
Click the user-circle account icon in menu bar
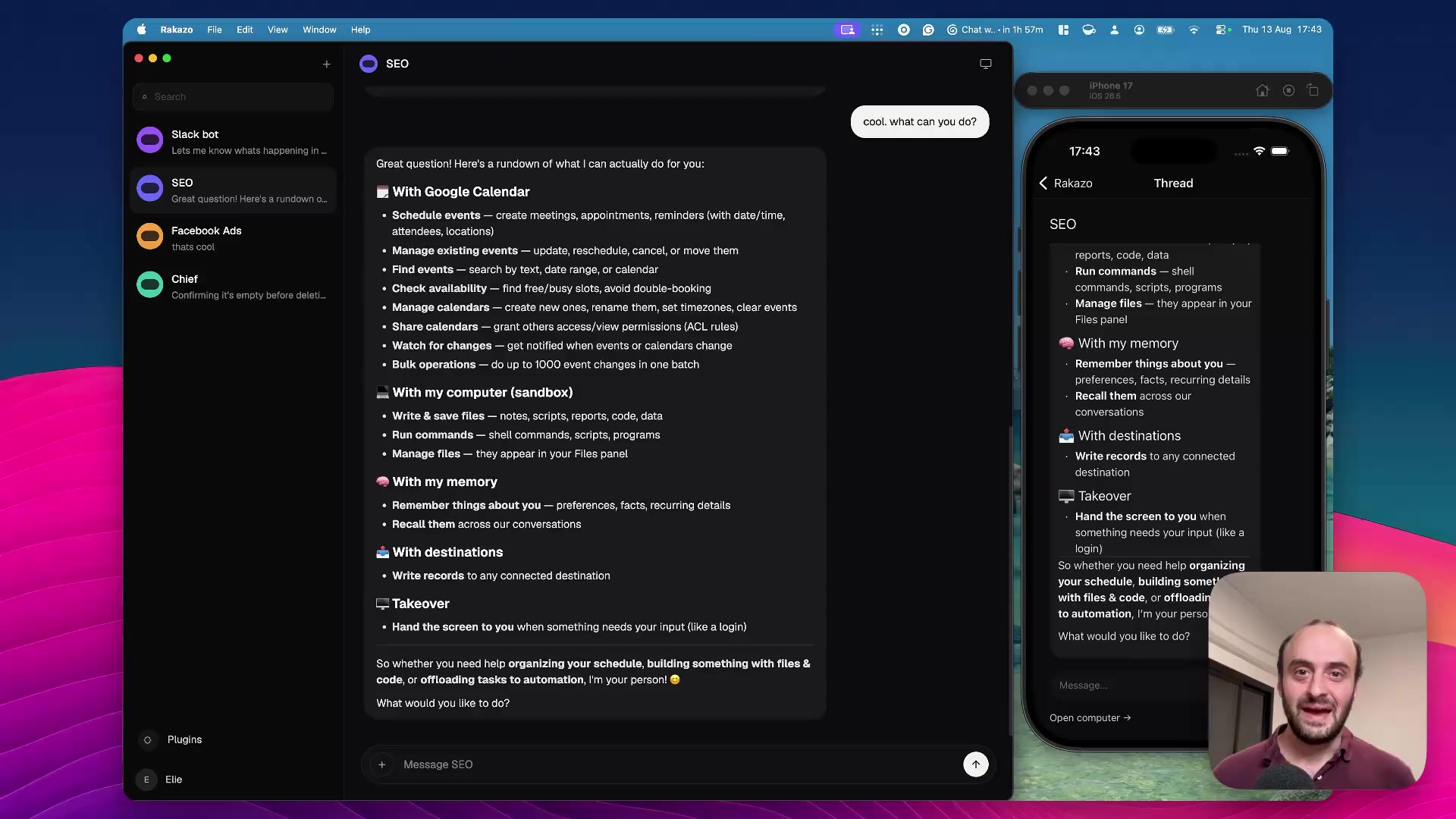click(1139, 30)
